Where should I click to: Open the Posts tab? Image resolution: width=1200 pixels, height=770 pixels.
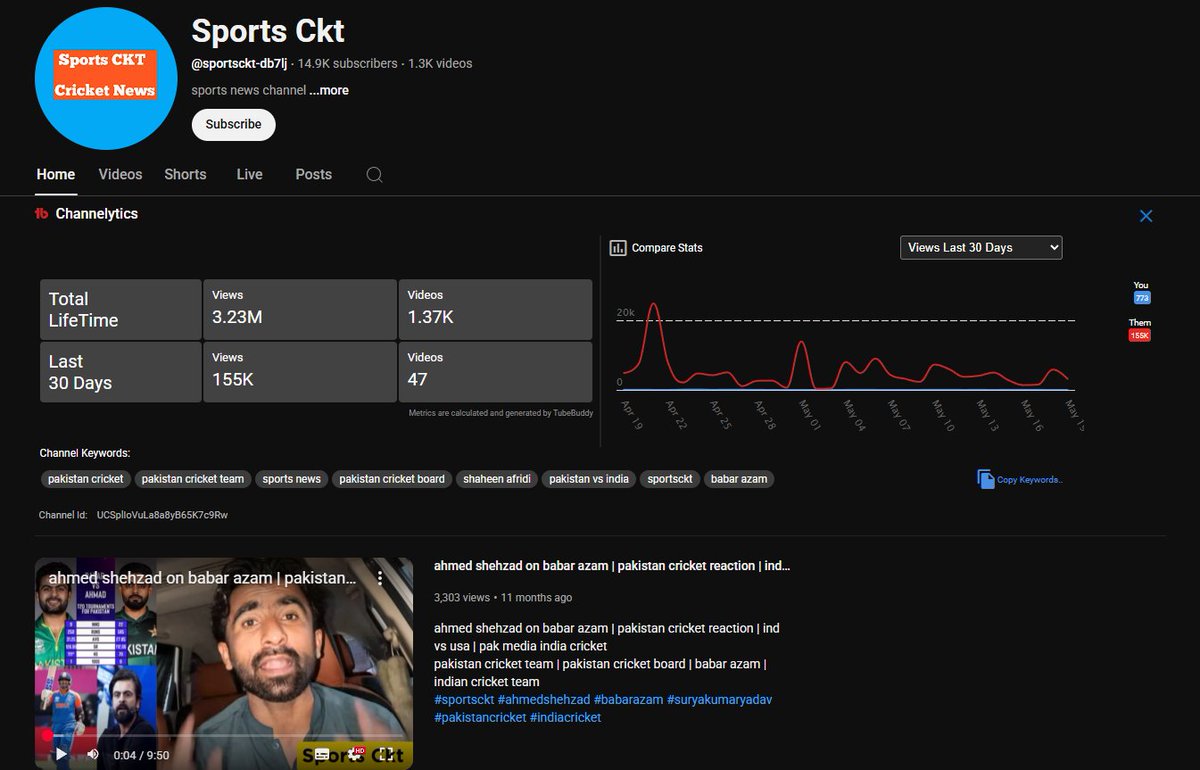coord(313,174)
